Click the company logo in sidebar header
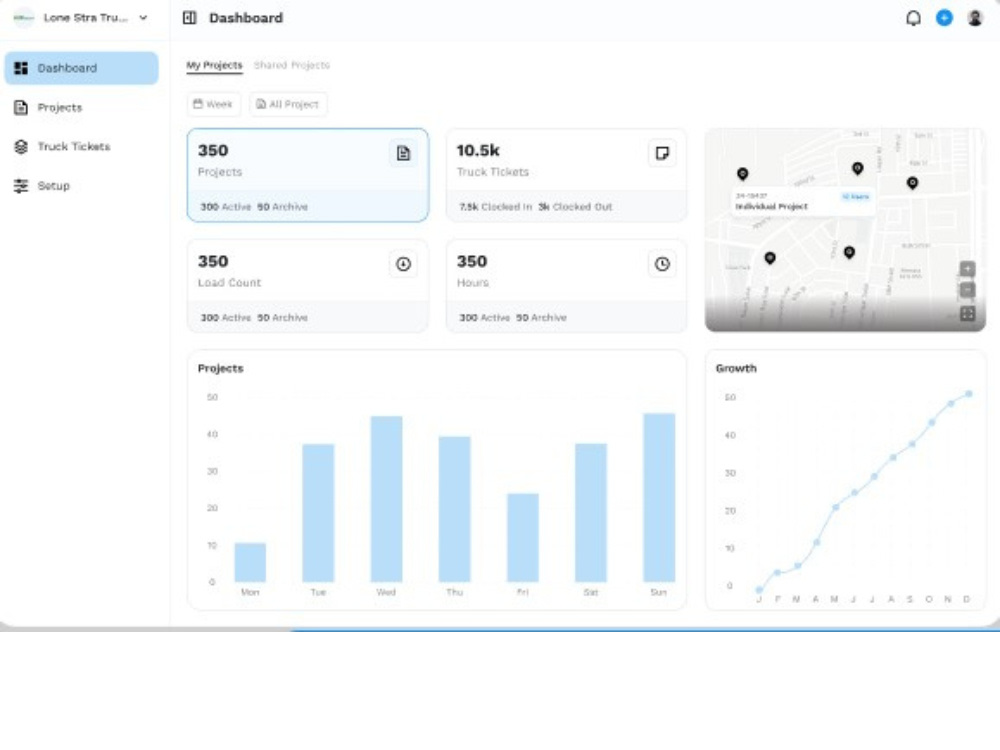 coord(24,18)
